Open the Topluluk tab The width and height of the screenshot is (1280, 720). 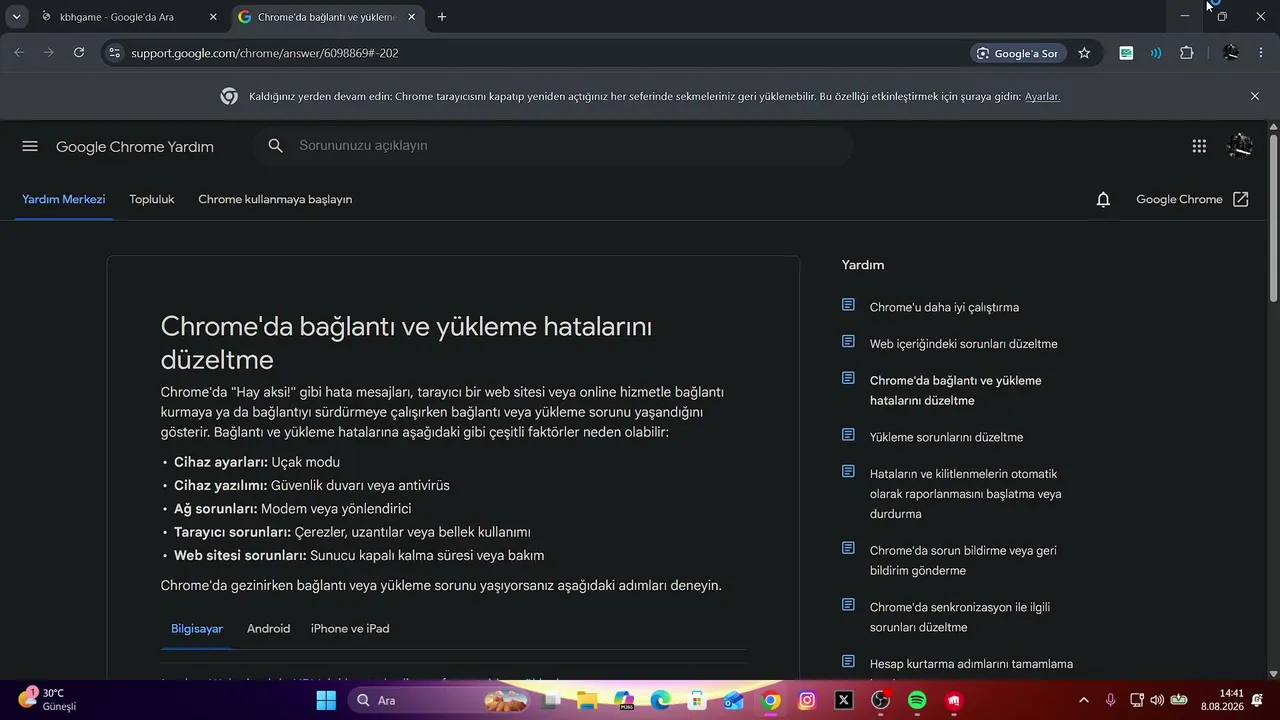pos(152,199)
